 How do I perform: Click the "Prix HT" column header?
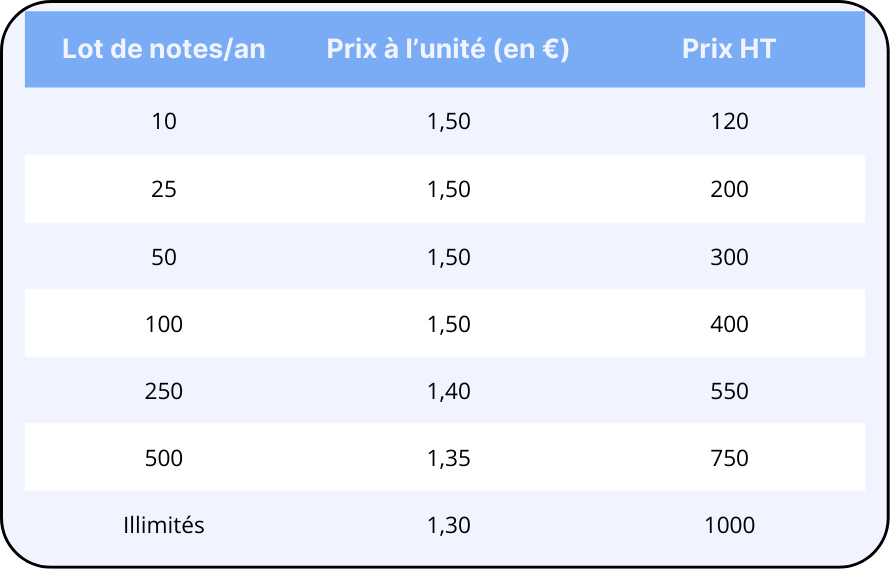click(729, 49)
